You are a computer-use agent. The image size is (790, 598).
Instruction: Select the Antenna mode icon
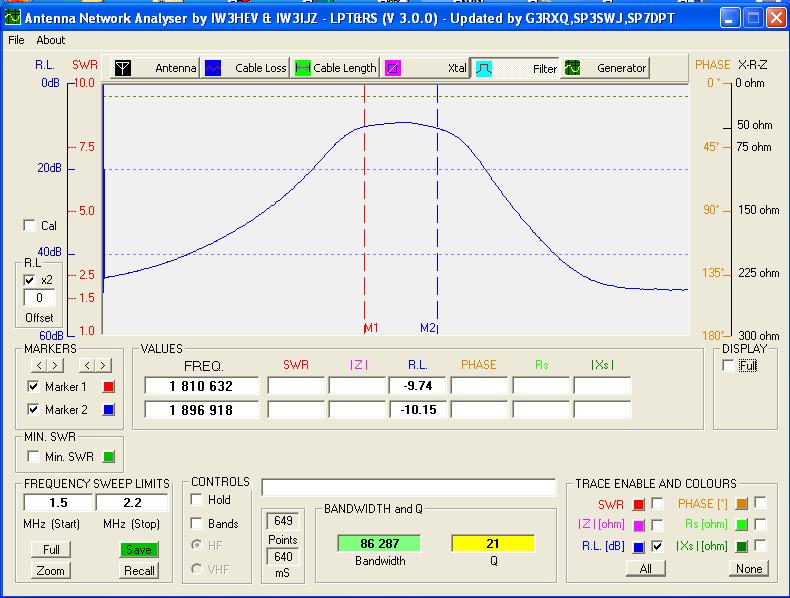tap(123, 68)
